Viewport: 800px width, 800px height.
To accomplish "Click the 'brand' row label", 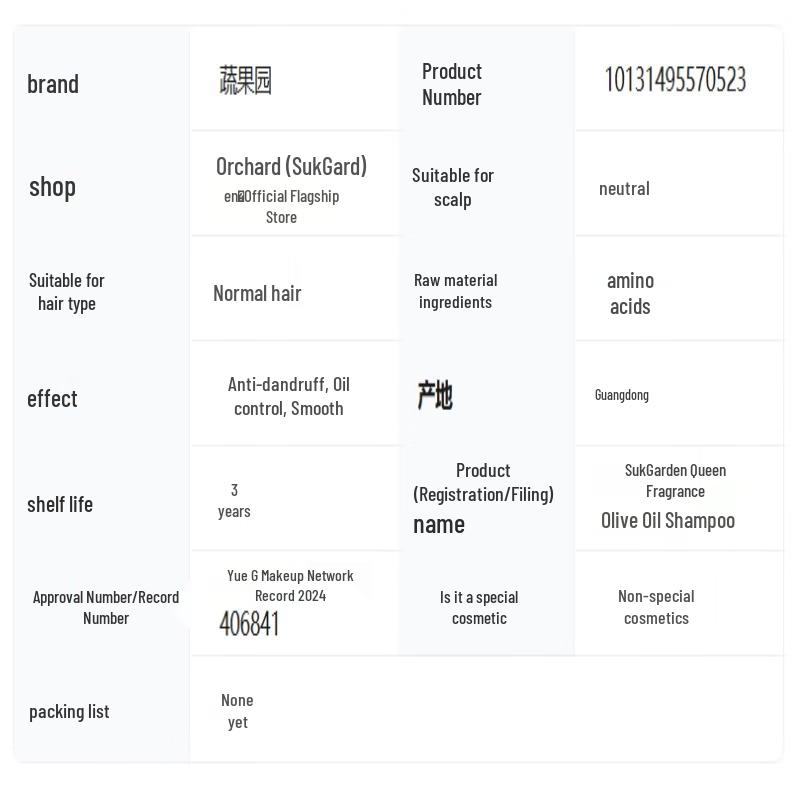I will (x=53, y=84).
